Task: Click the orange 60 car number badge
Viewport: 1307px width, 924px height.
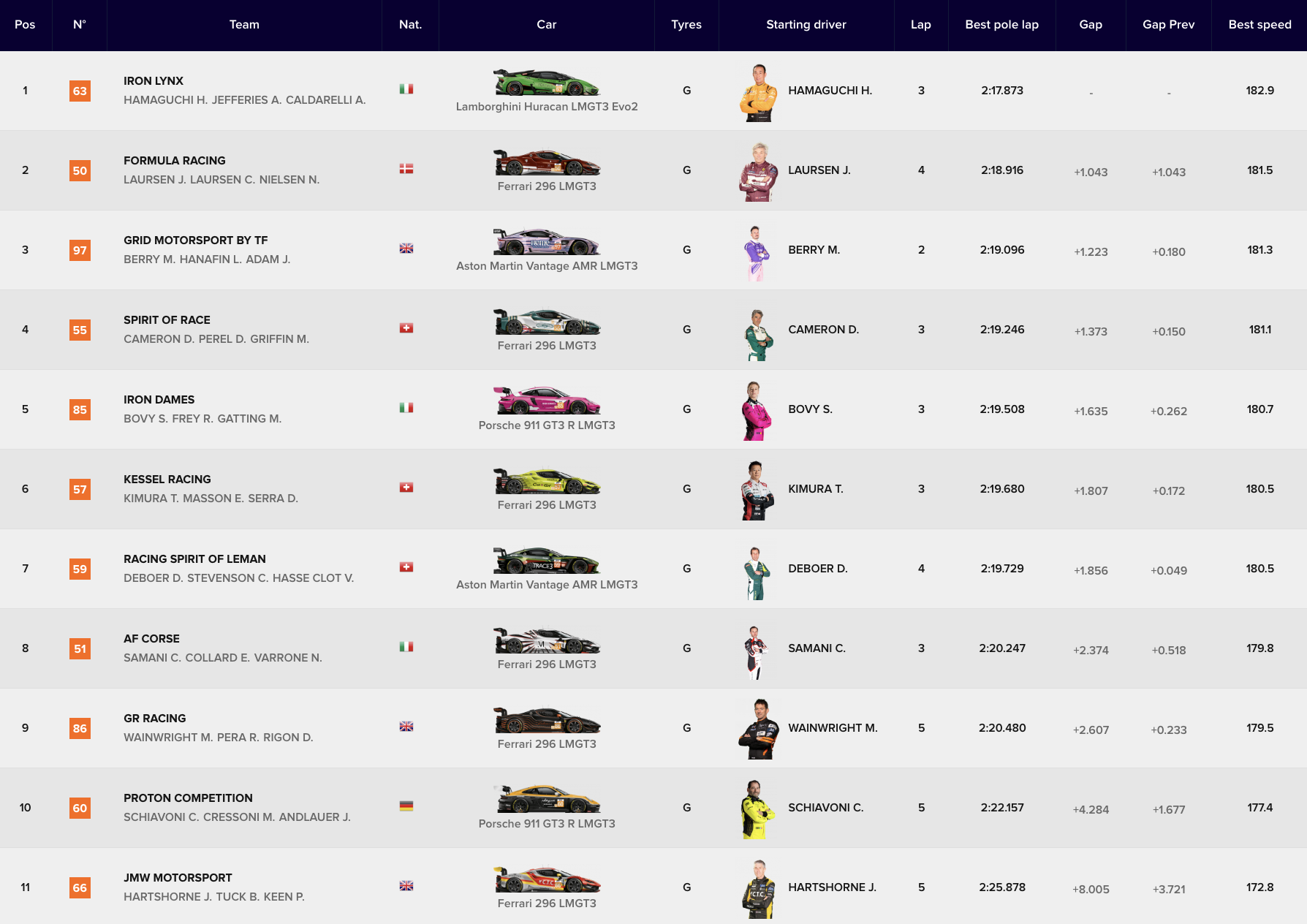Action: [x=80, y=808]
